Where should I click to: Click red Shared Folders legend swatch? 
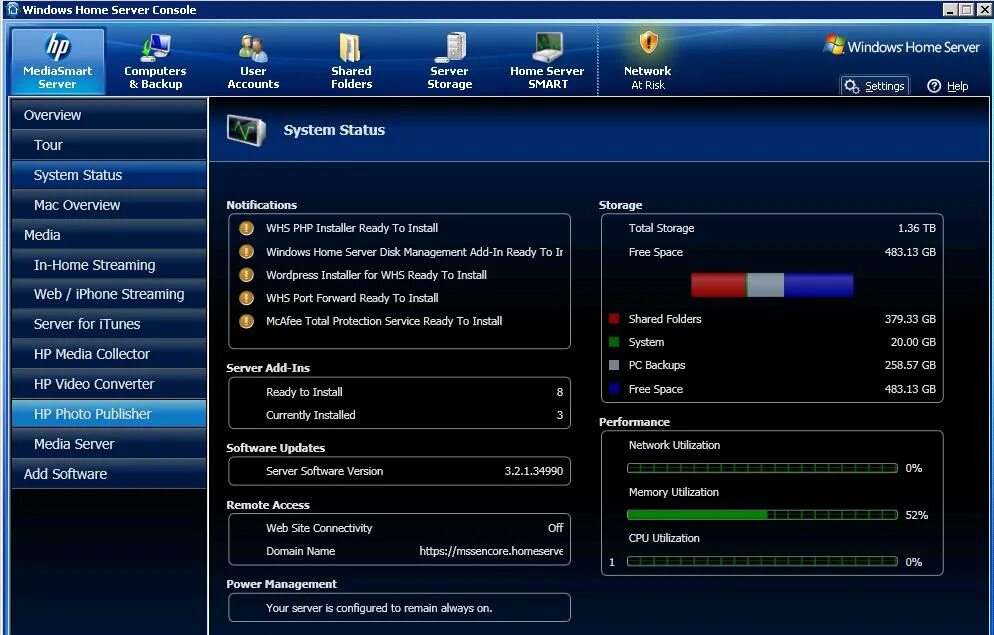coord(614,319)
